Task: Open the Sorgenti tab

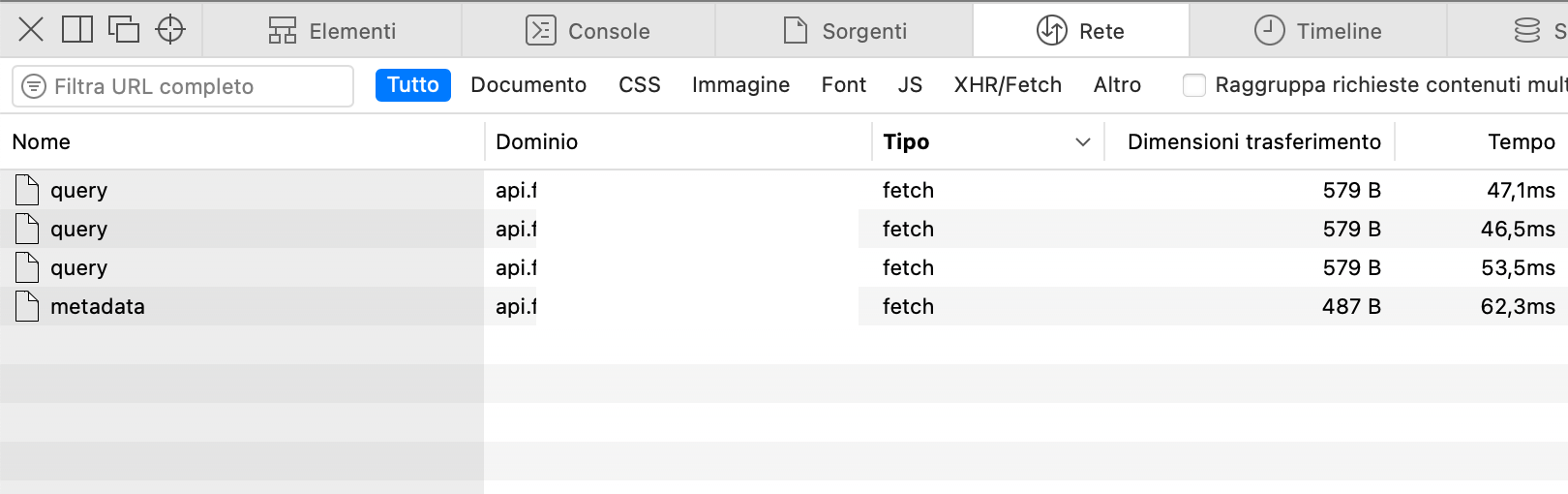Action: coord(844,31)
